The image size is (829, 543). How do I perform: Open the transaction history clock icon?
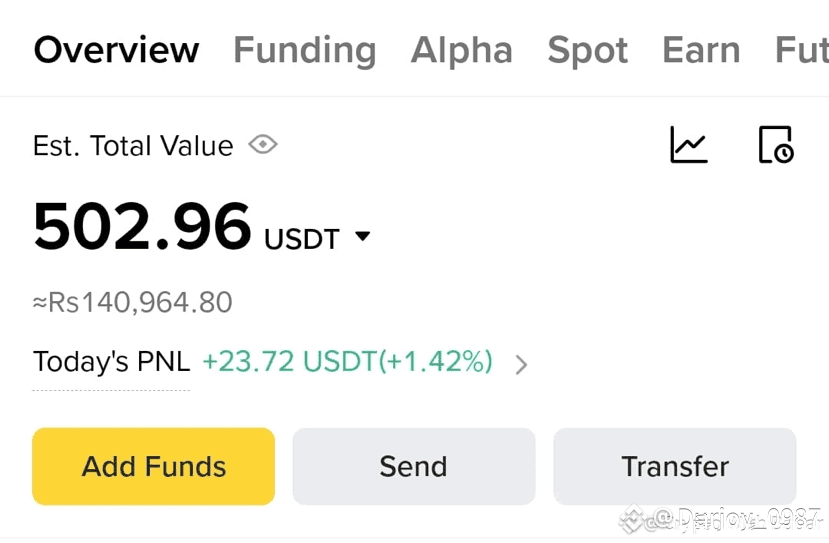tap(775, 145)
